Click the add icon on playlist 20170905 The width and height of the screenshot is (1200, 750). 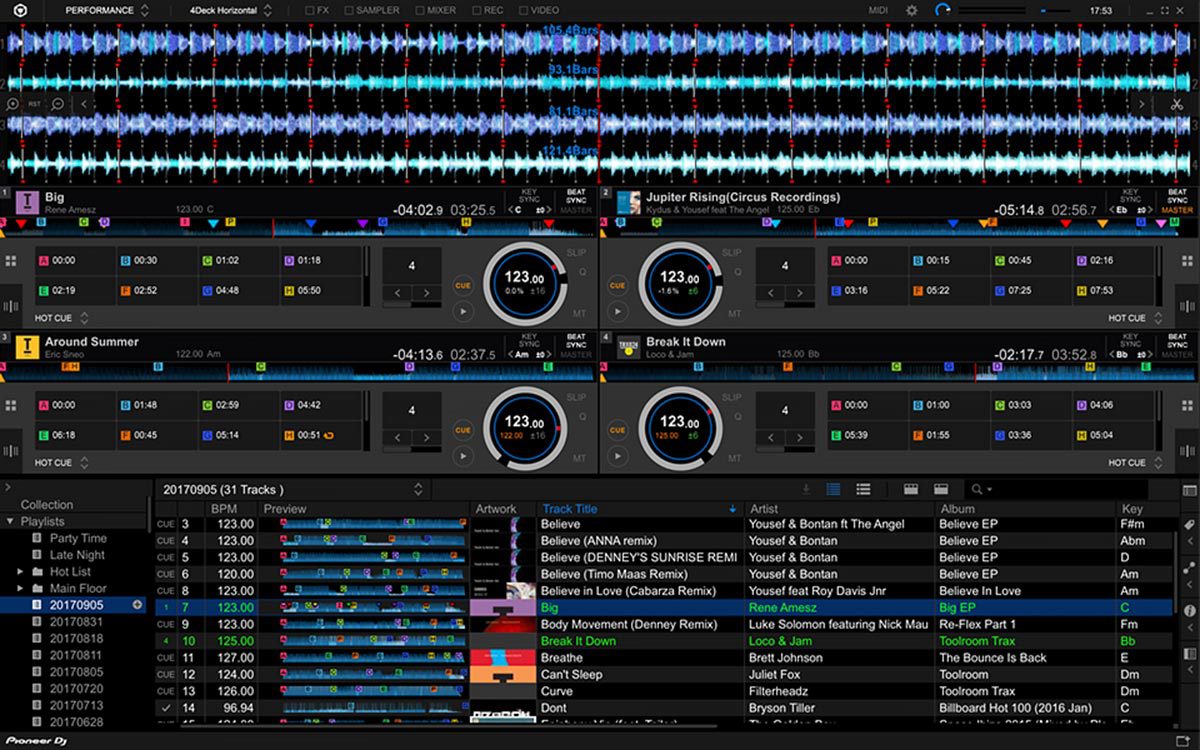click(137, 605)
